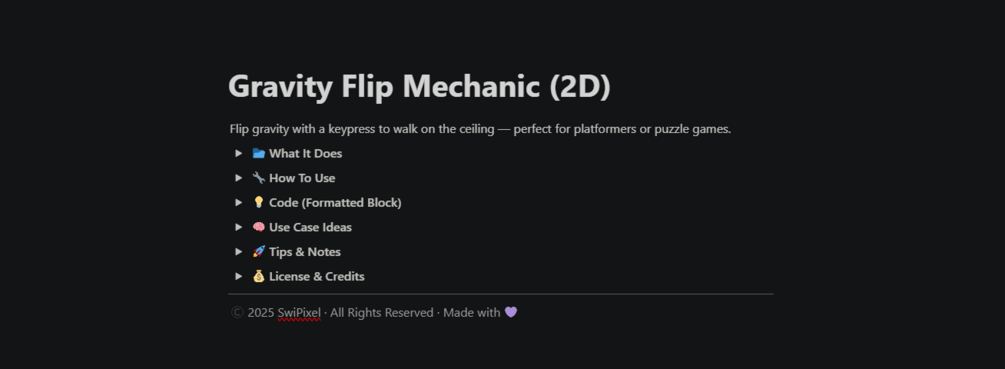
Task: Click the rocket emoji beside Tips & Notes
Action: 258,252
